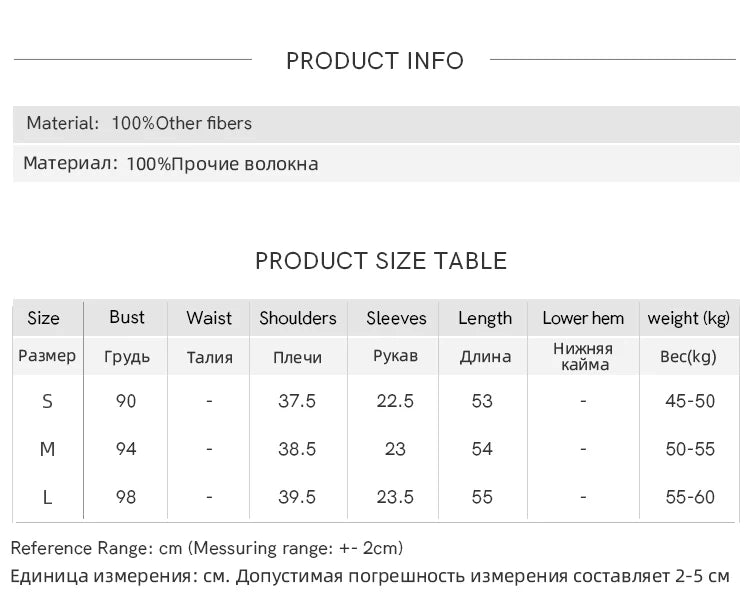This screenshot has height=613, width=750.
Task: Select the size M row label
Action: click(x=47, y=449)
